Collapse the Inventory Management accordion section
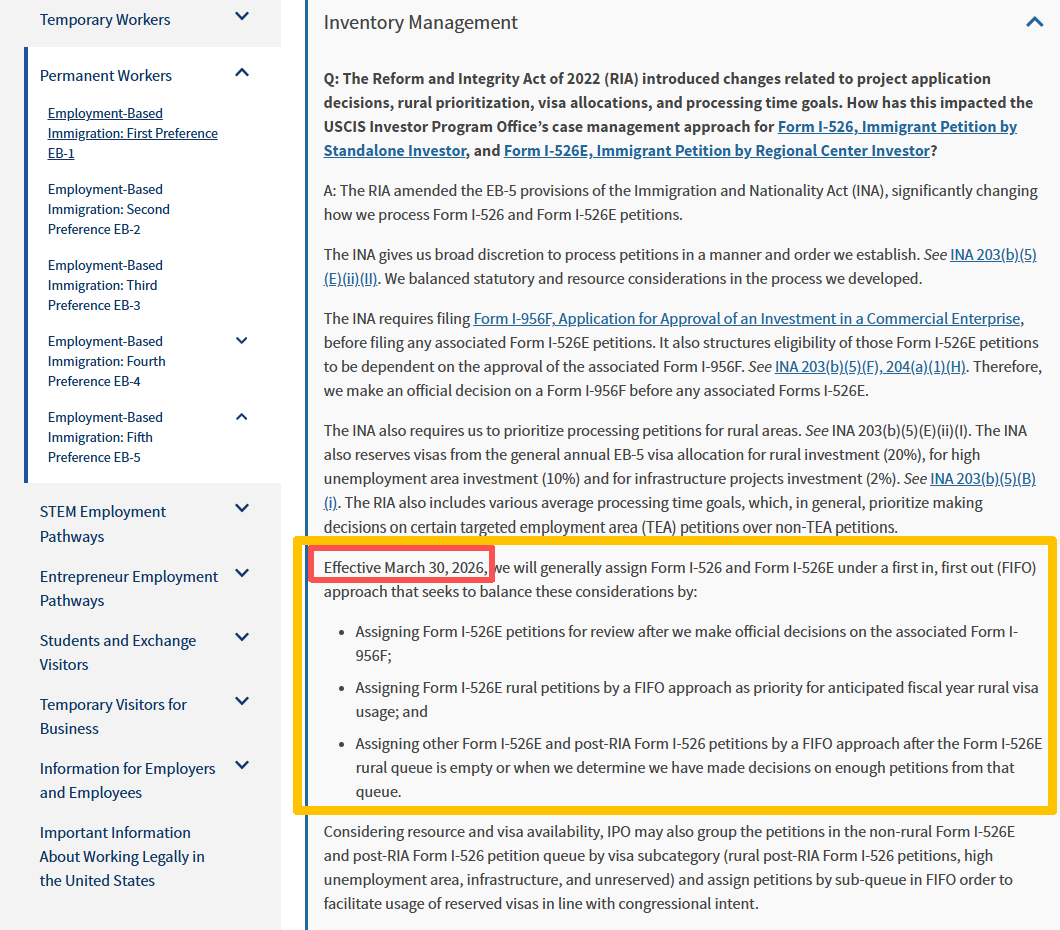This screenshot has height=930, width=1060. coord(1034,22)
